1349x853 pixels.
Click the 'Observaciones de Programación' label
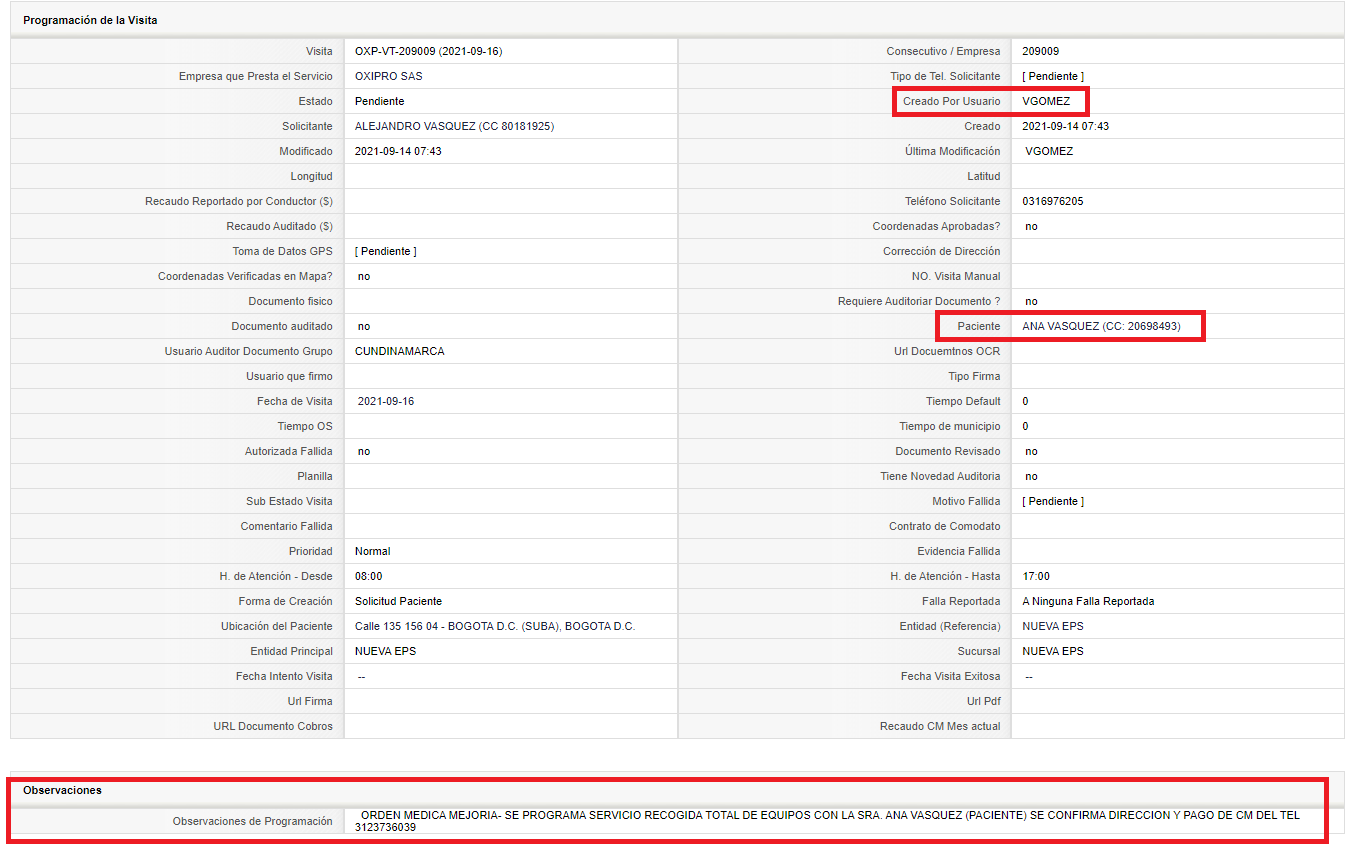coord(252,821)
